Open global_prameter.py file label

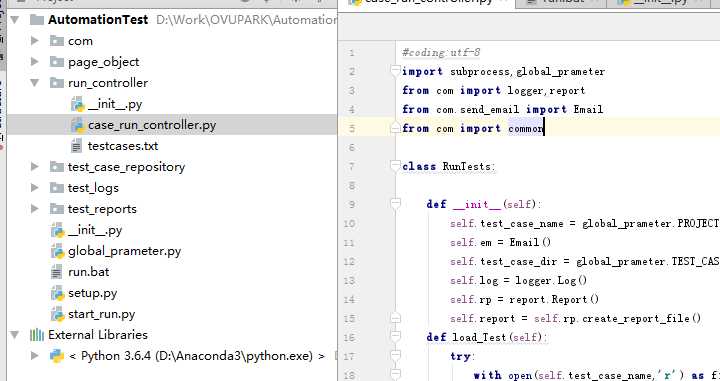click(x=124, y=251)
